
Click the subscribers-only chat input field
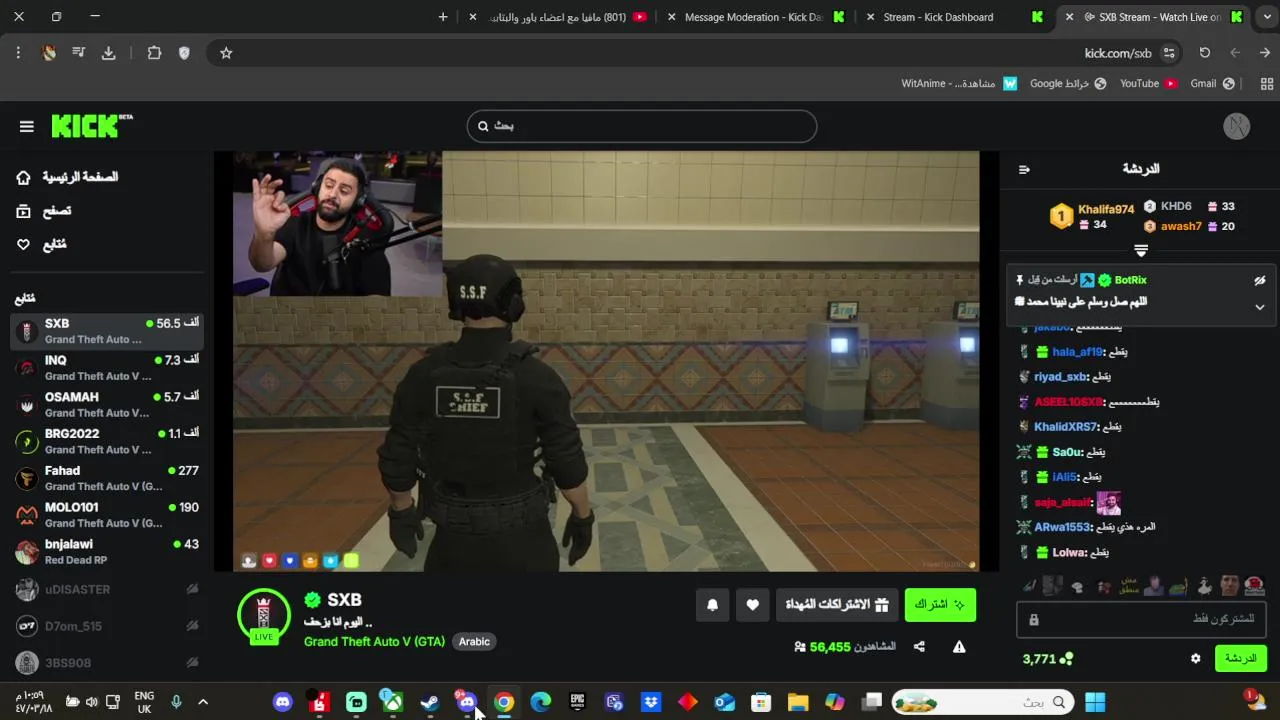1142,620
